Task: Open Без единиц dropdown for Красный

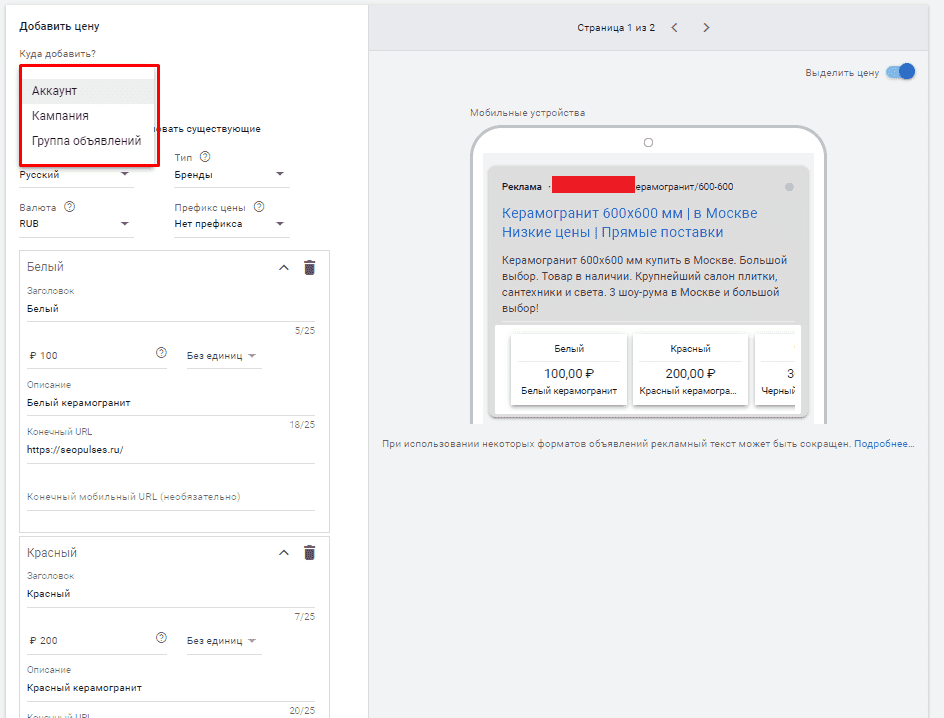Action: (223, 641)
